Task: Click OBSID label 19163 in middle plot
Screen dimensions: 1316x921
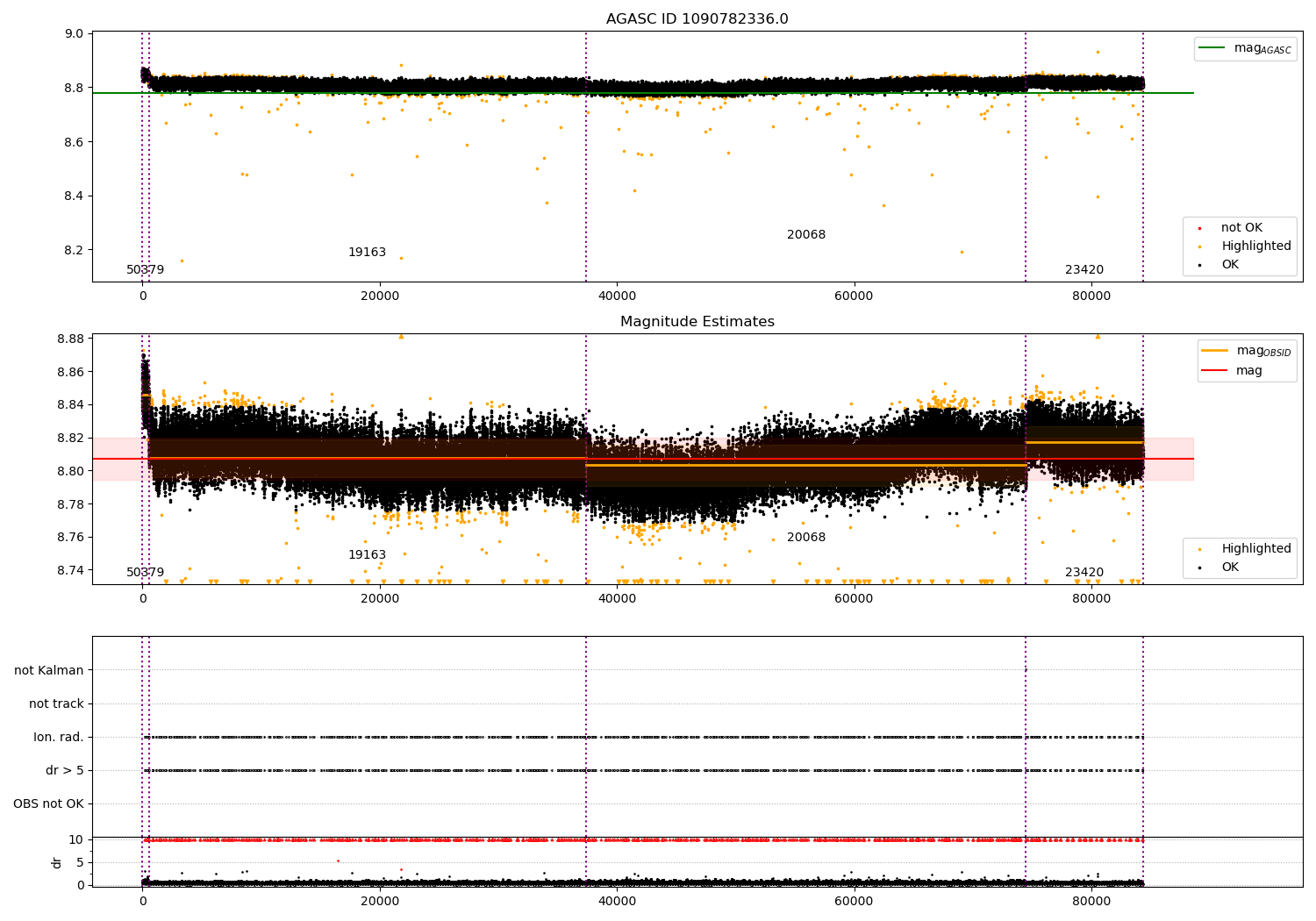Action: tap(367, 555)
